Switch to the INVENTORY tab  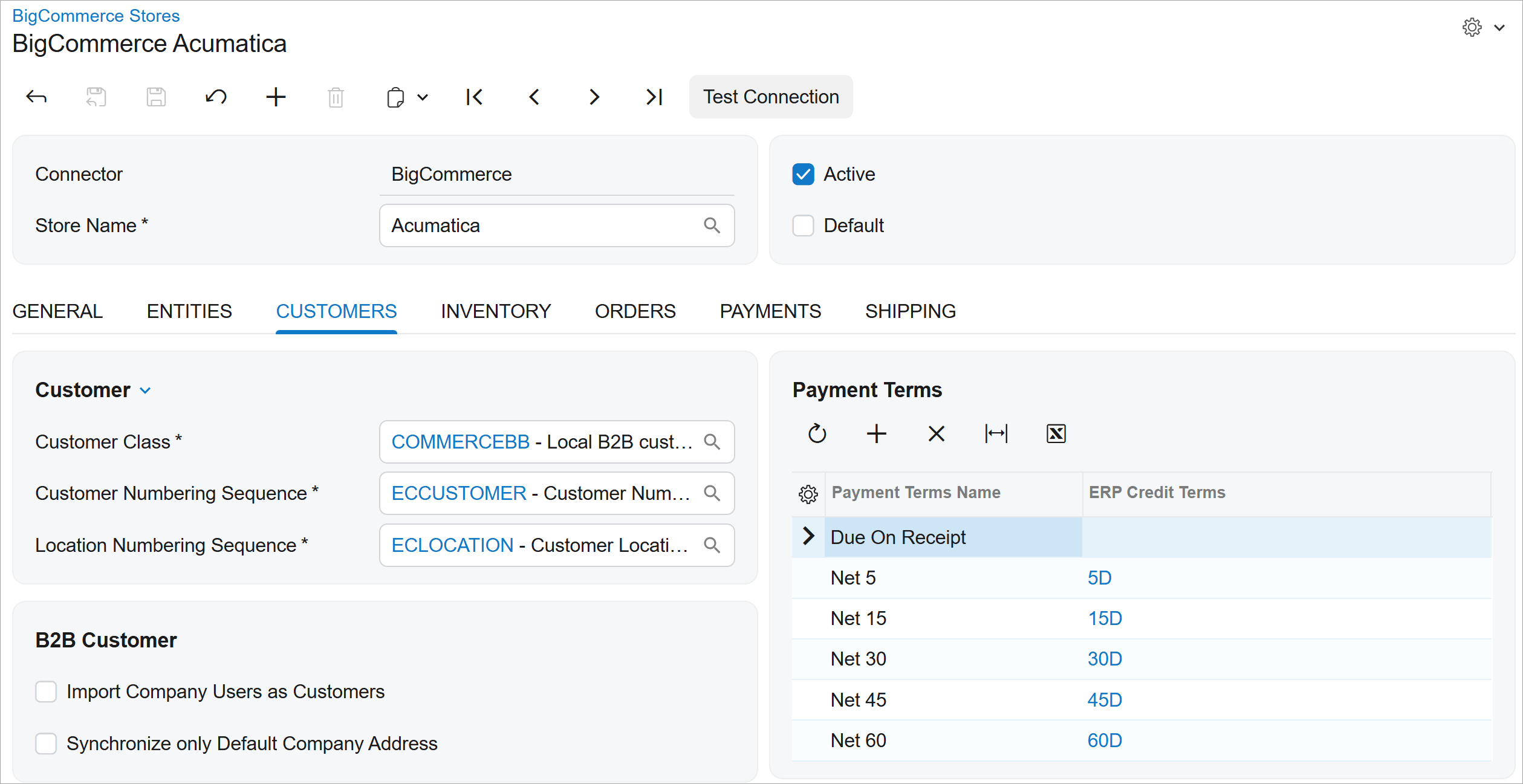coord(496,311)
